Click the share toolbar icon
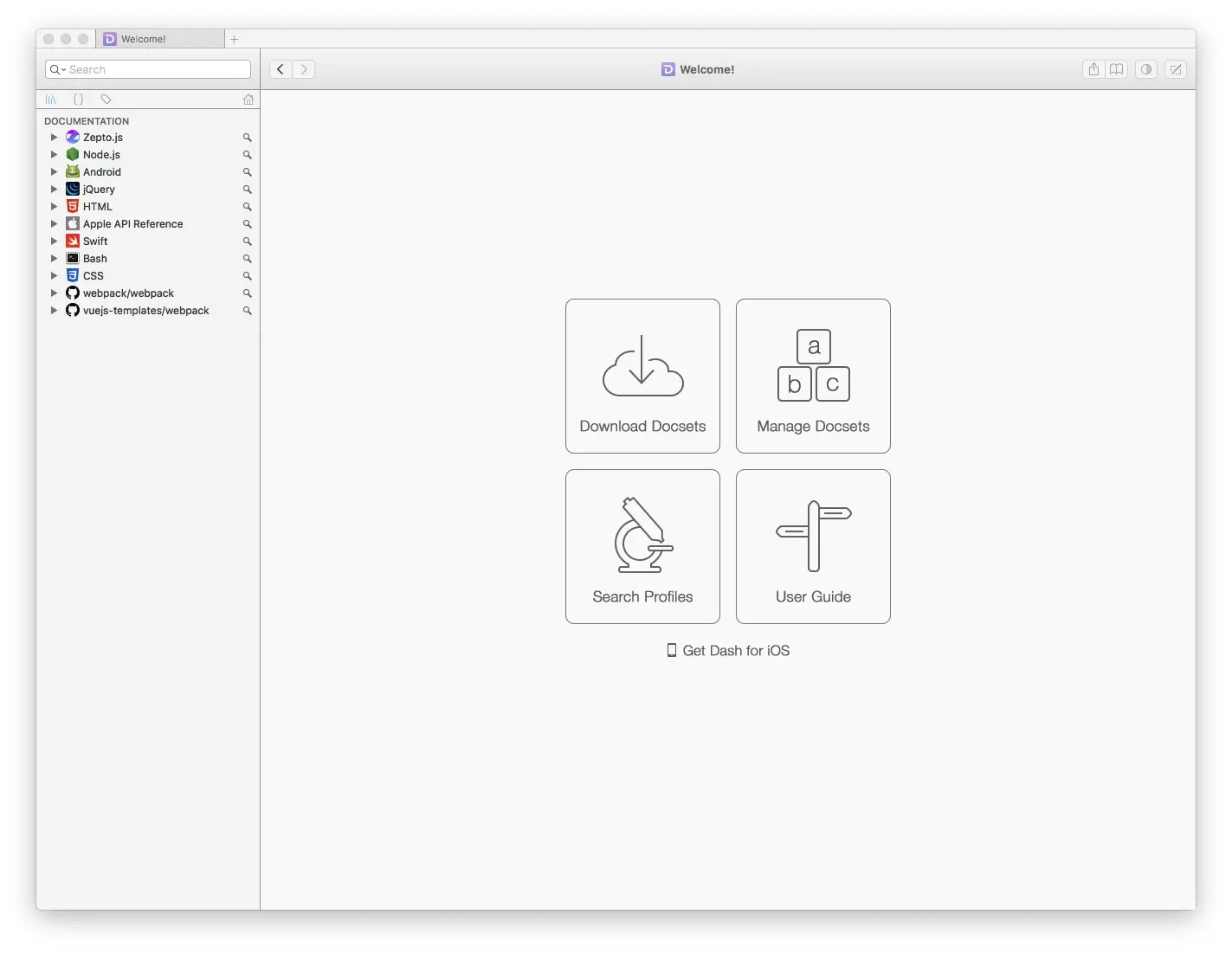 tap(1093, 69)
